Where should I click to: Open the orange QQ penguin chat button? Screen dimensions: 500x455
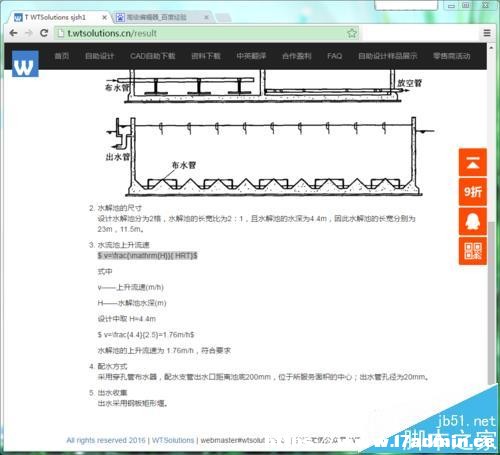click(x=473, y=221)
